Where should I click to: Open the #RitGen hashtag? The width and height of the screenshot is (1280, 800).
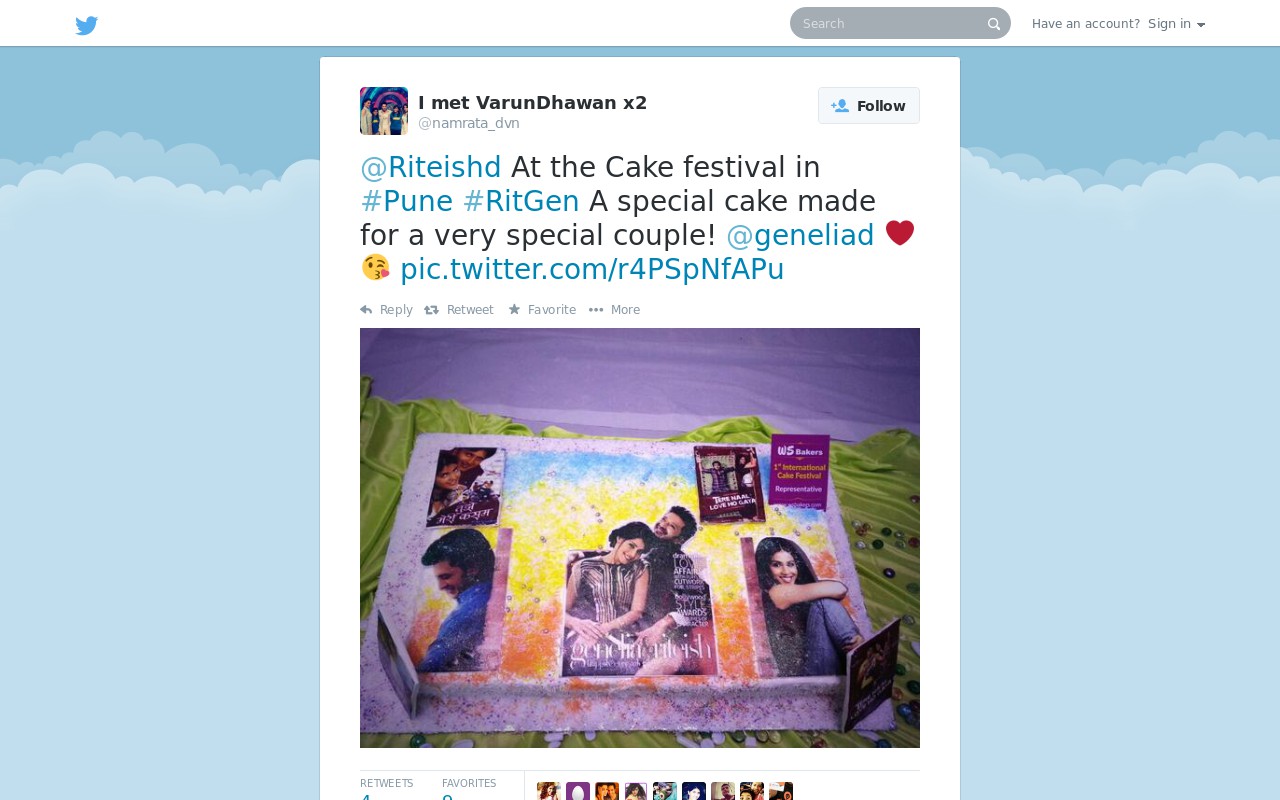coord(521,201)
